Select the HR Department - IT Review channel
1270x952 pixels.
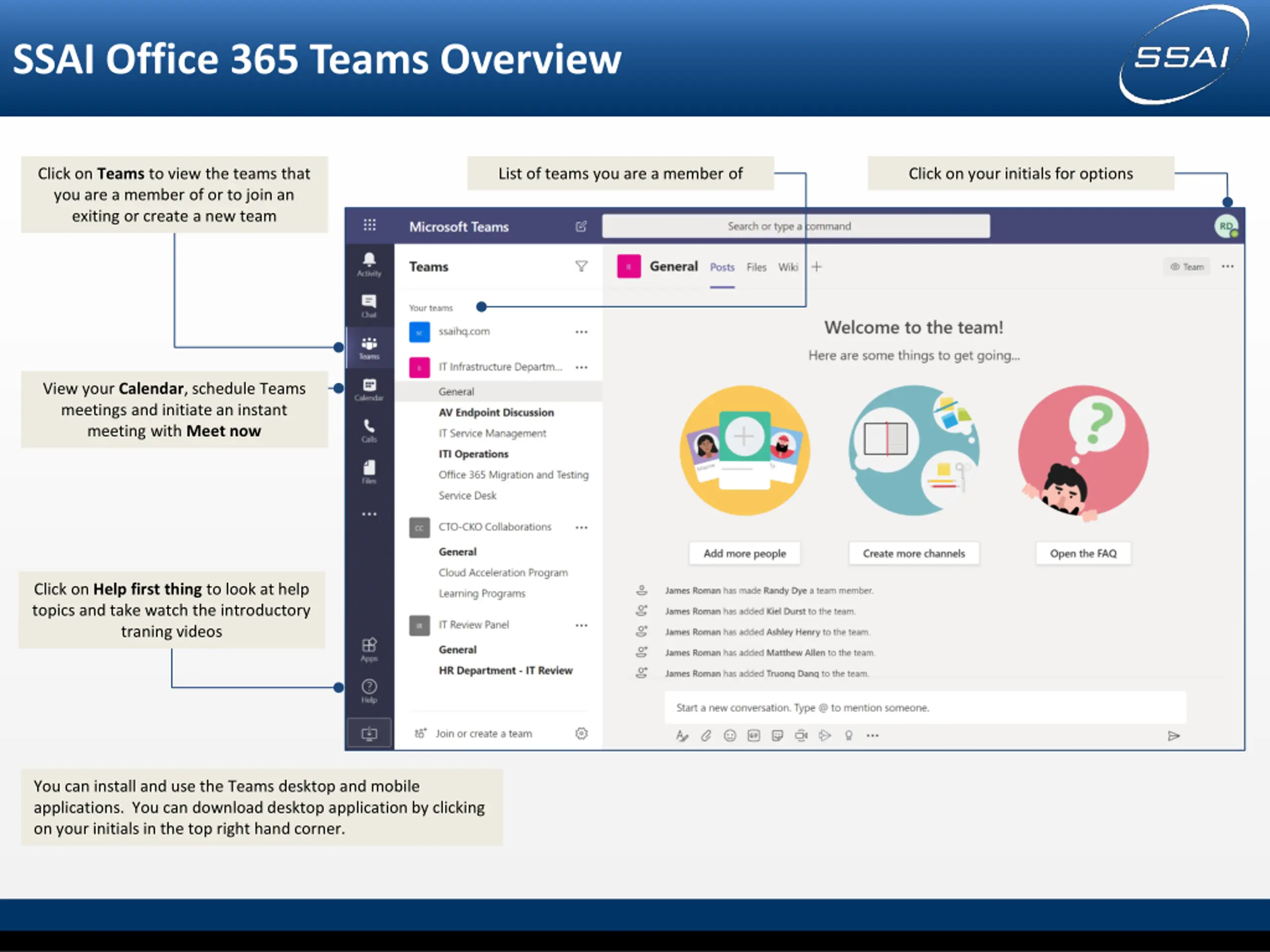(505, 670)
